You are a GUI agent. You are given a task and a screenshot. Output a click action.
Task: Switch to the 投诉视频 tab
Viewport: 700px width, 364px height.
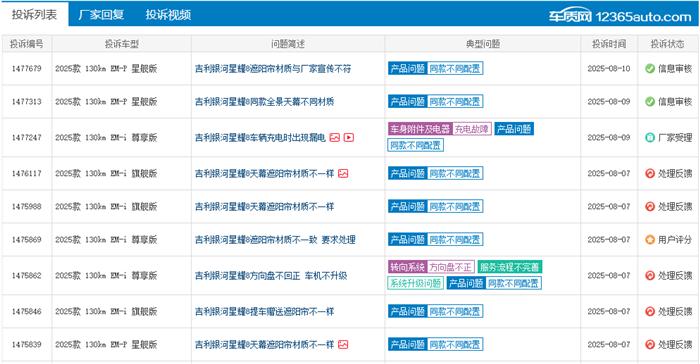[168, 15]
